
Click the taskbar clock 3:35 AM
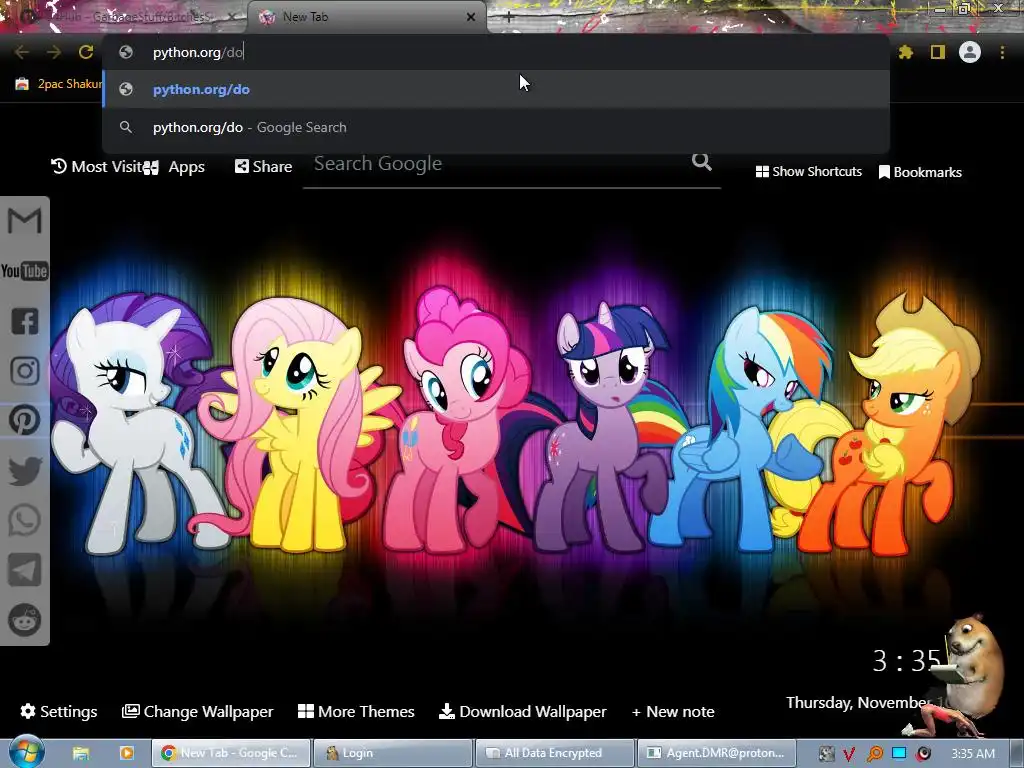pos(973,754)
